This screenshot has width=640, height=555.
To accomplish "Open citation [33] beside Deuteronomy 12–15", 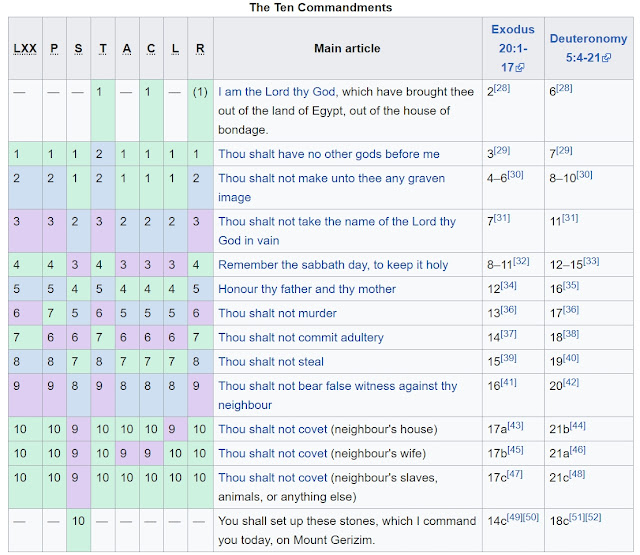I will click(591, 261).
